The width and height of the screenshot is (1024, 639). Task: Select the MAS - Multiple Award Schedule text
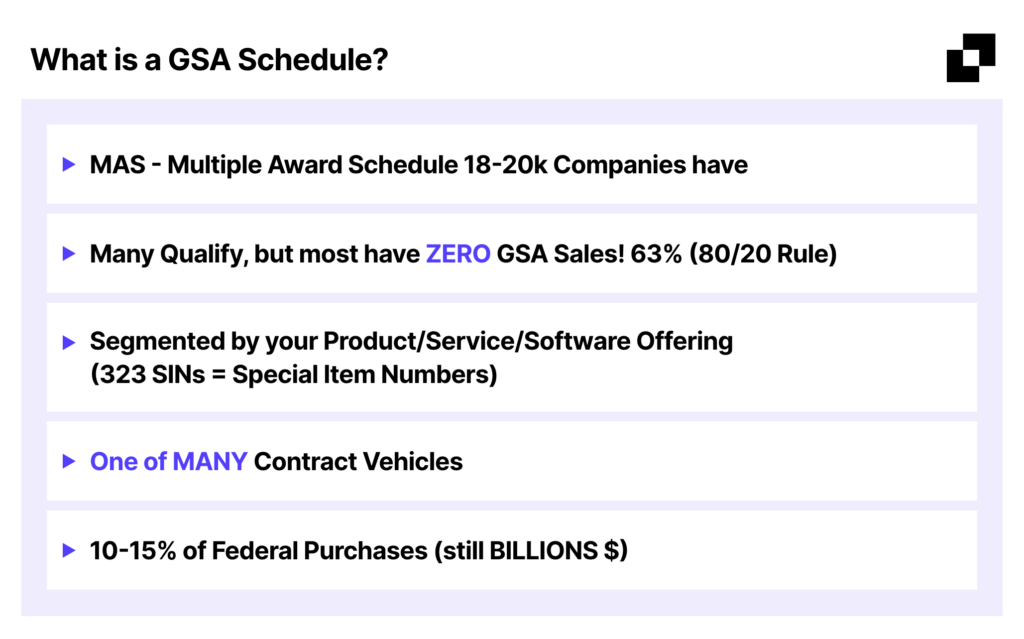tap(274, 165)
